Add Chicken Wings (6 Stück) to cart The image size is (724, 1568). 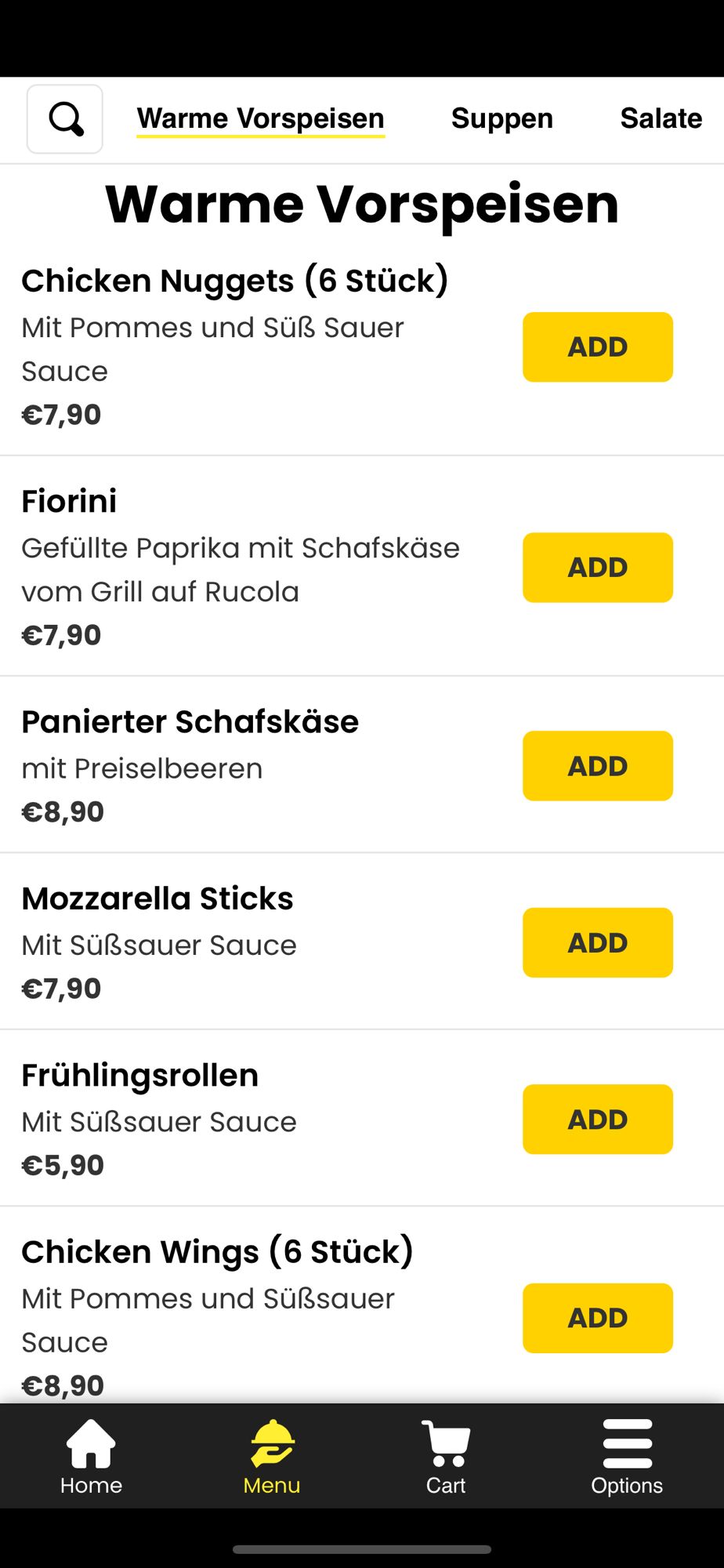coord(598,1318)
